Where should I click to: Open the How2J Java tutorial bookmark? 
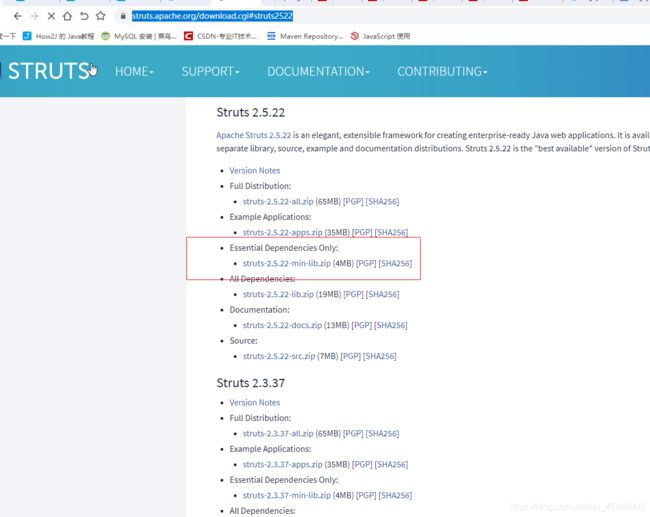pos(58,36)
